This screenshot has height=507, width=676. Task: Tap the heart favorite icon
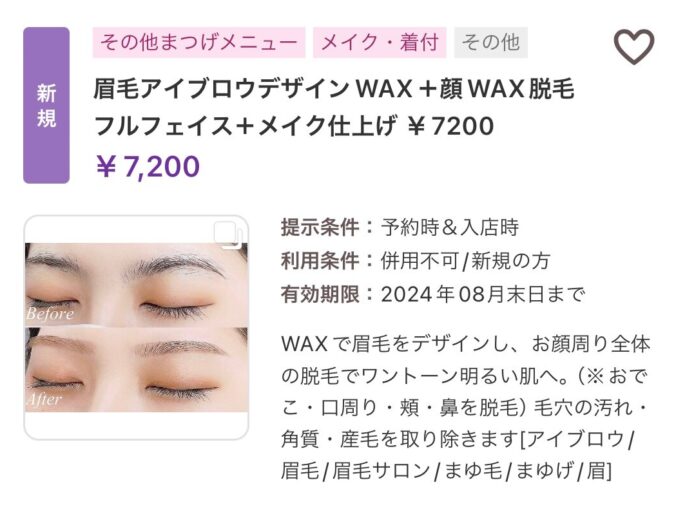[x=634, y=46]
